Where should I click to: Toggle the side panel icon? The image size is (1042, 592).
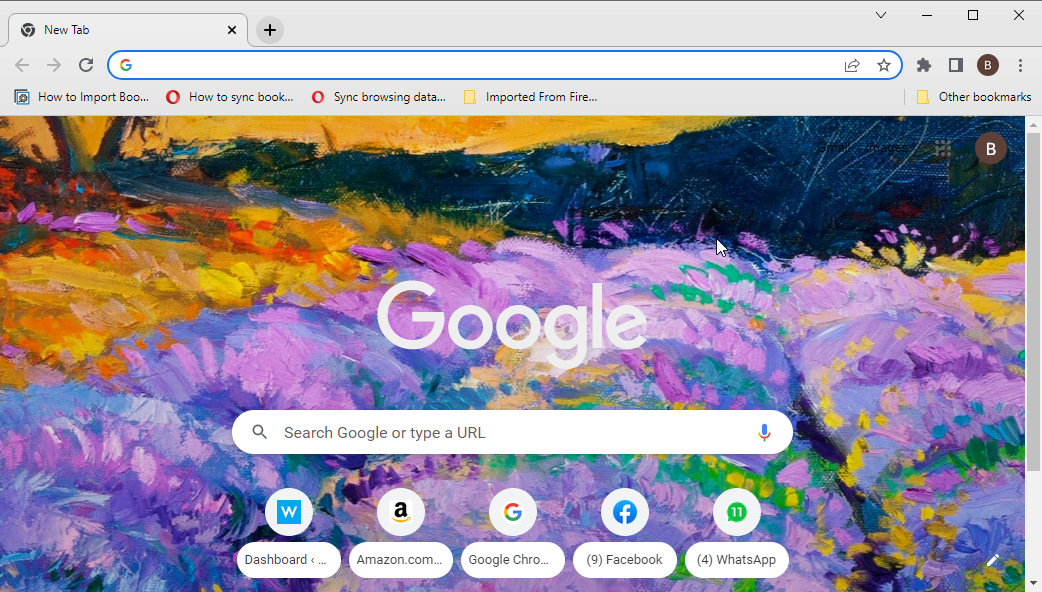pyautogui.click(x=956, y=65)
